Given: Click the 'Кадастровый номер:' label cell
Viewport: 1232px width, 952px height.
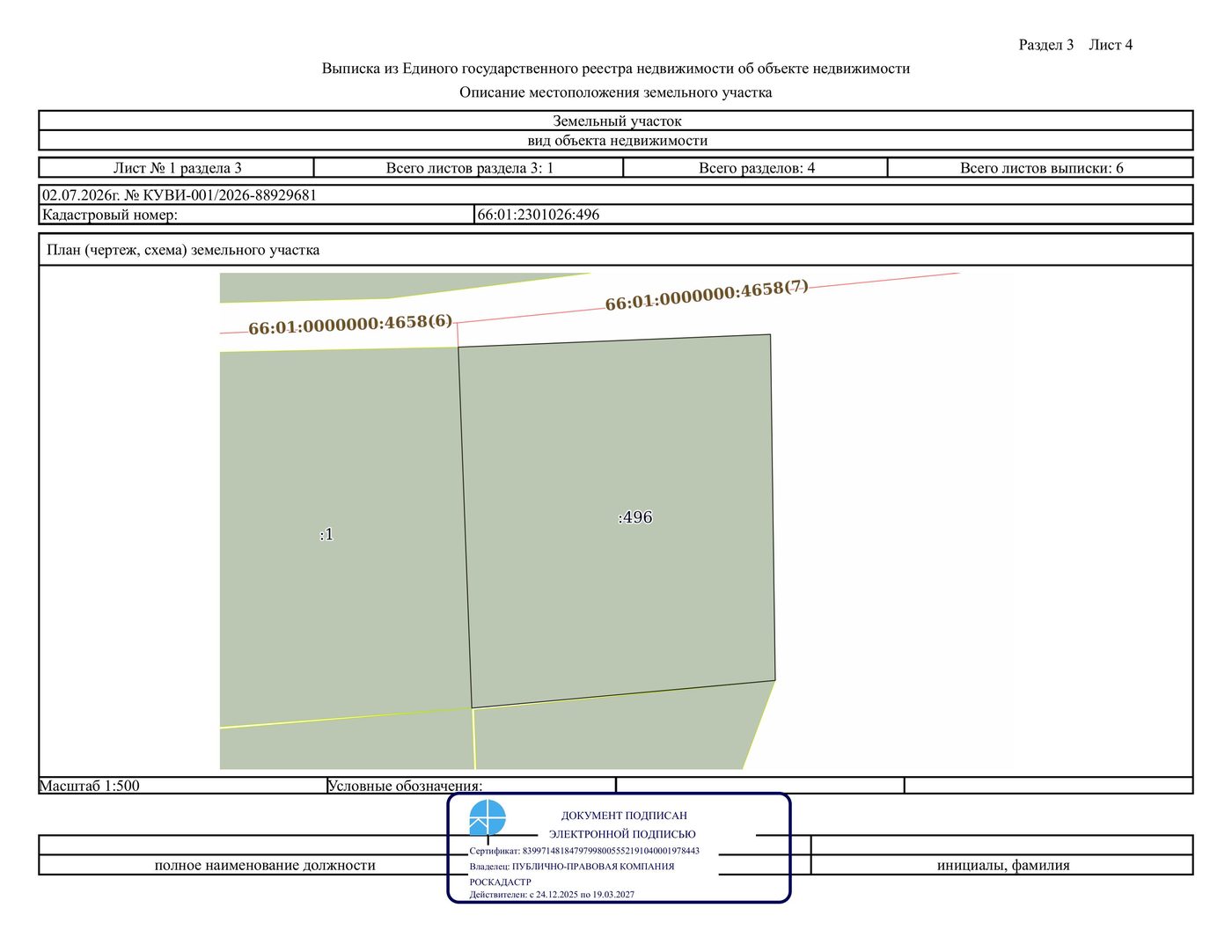Looking at the screenshot, I should pos(257,215).
